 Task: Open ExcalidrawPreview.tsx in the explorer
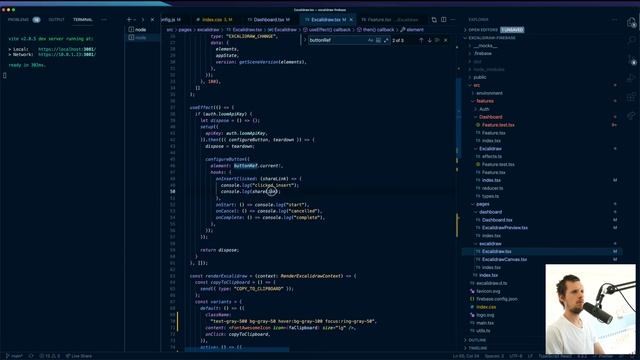coord(504,228)
